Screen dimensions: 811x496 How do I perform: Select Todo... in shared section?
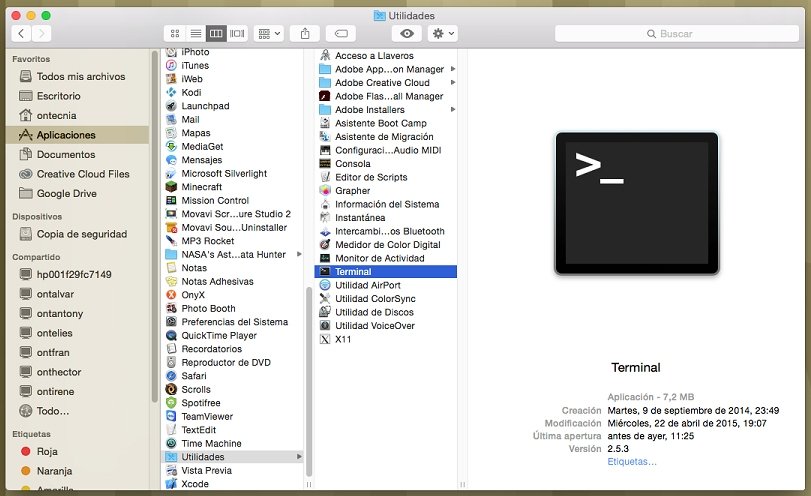point(78,411)
